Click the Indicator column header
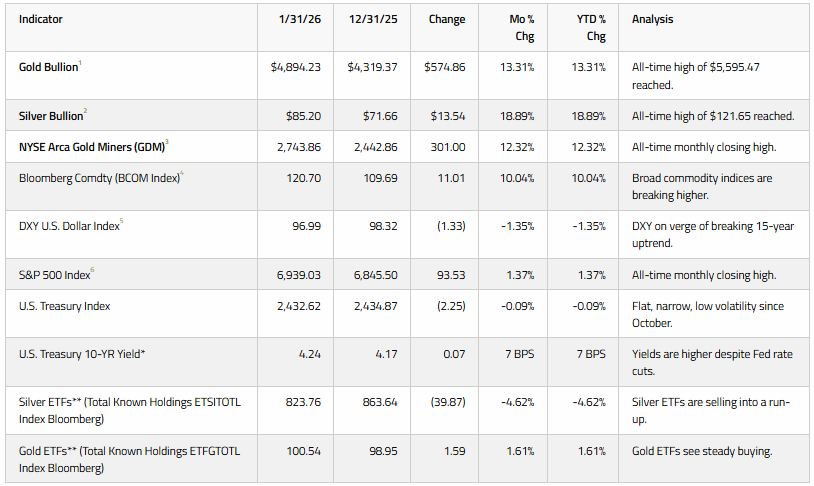Screen dimensions: 814x486 click(40, 19)
